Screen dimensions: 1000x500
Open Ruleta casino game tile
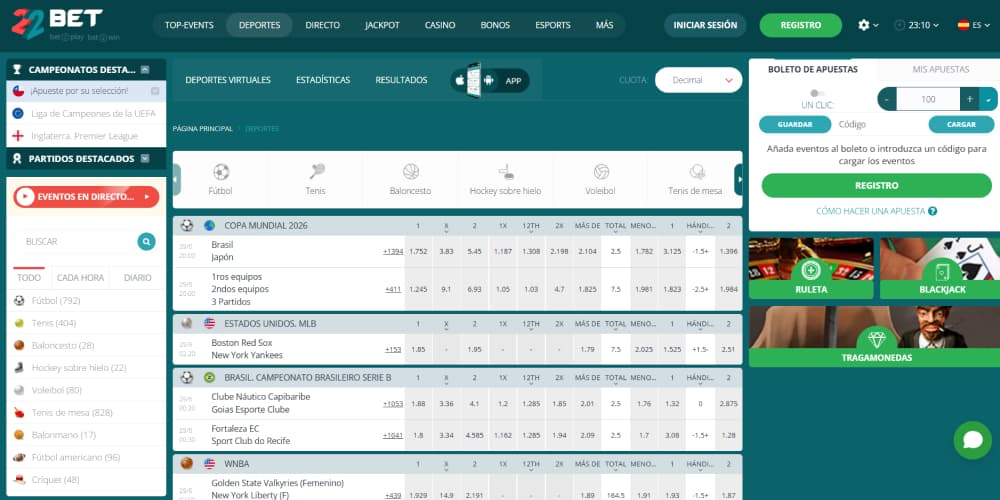[x=811, y=268]
